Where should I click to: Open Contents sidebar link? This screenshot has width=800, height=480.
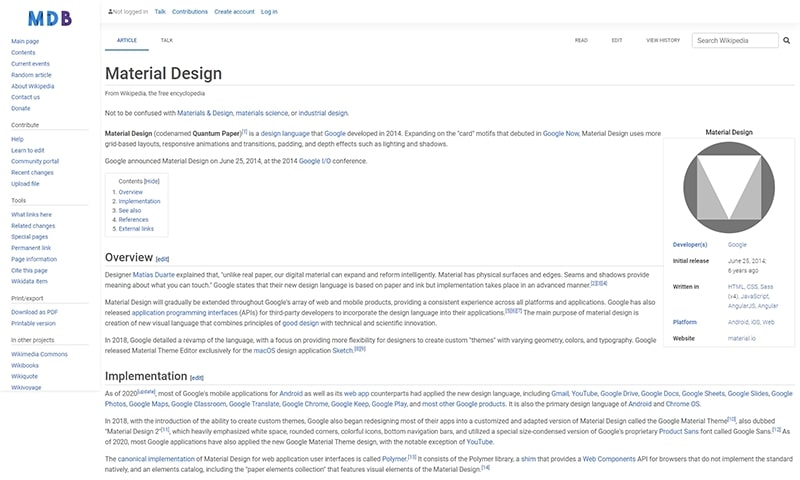click(x=23, y=53)
